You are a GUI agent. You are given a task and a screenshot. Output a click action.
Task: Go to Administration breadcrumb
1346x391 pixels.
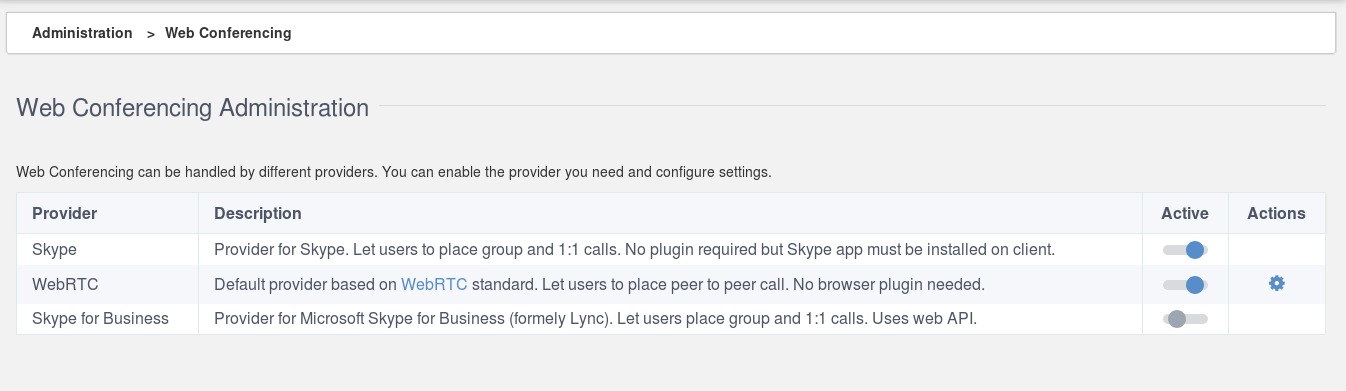tap(82, 33)
